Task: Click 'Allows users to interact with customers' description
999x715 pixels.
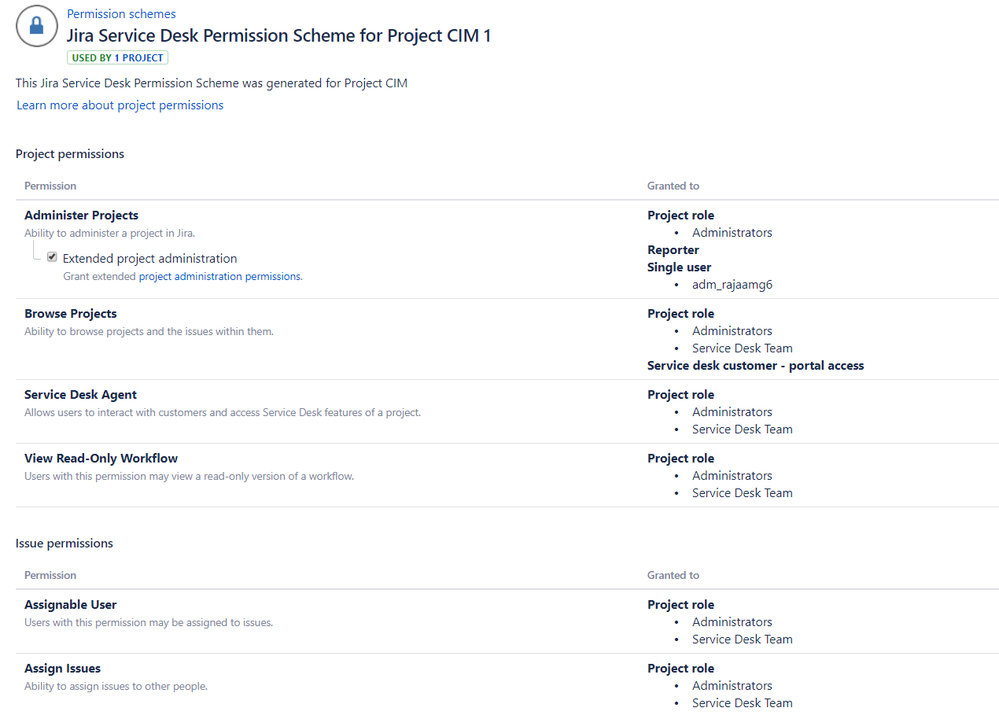Action: pos(222,412)
